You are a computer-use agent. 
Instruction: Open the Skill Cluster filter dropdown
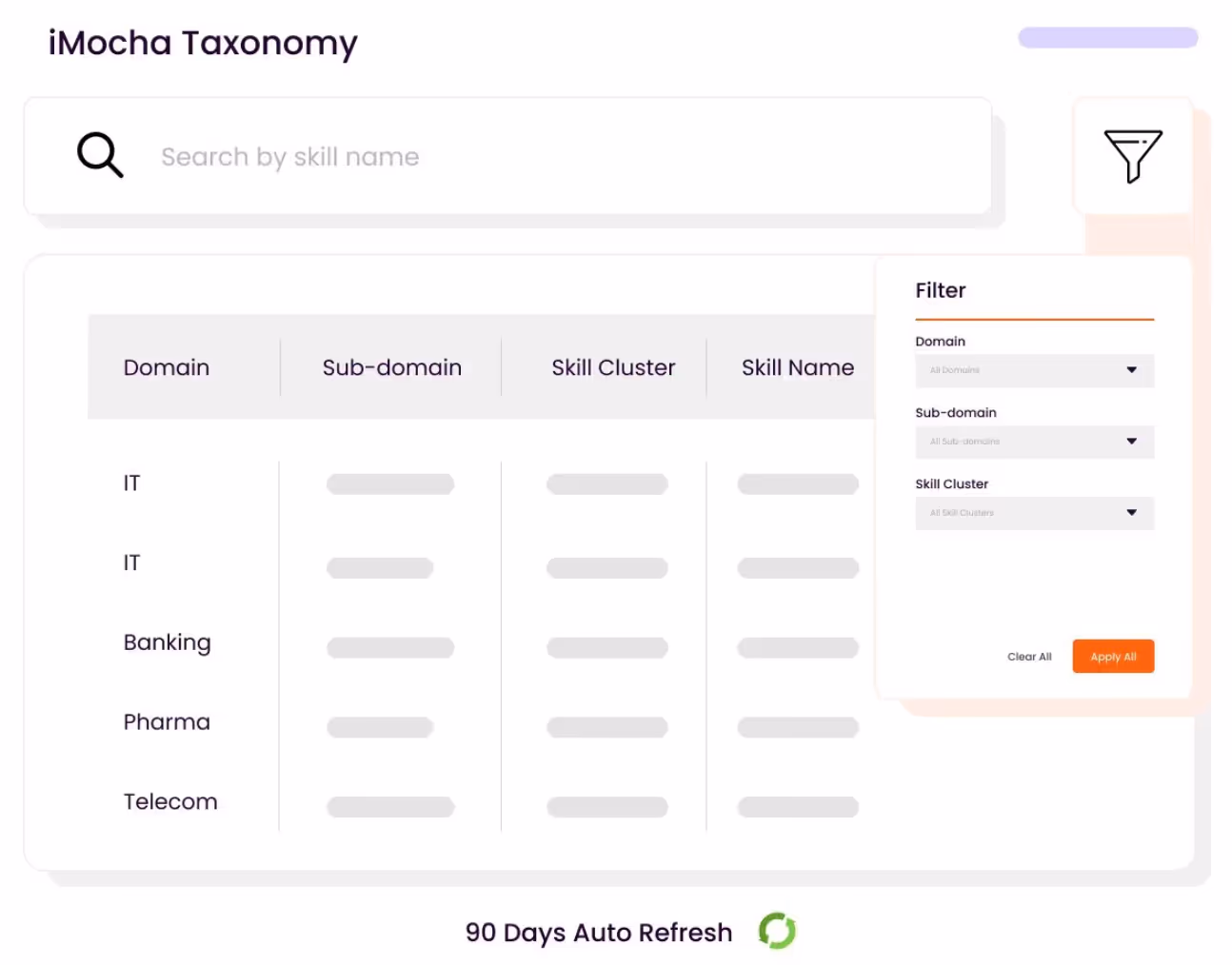click(x=1035, y=513)
